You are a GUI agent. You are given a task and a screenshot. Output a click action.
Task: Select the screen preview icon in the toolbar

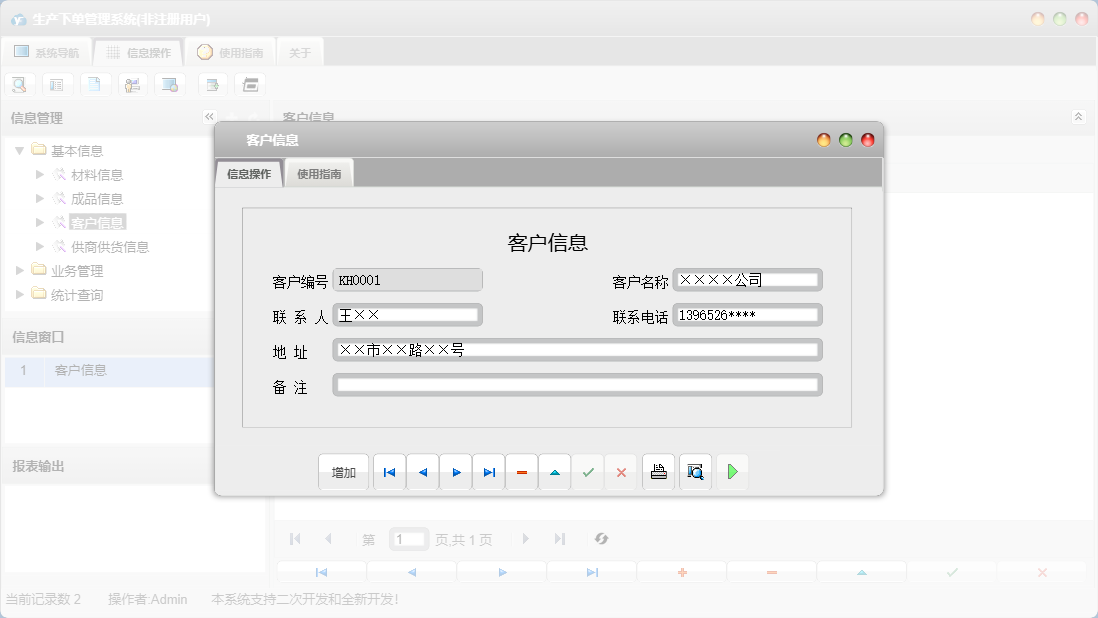point(170,84)
